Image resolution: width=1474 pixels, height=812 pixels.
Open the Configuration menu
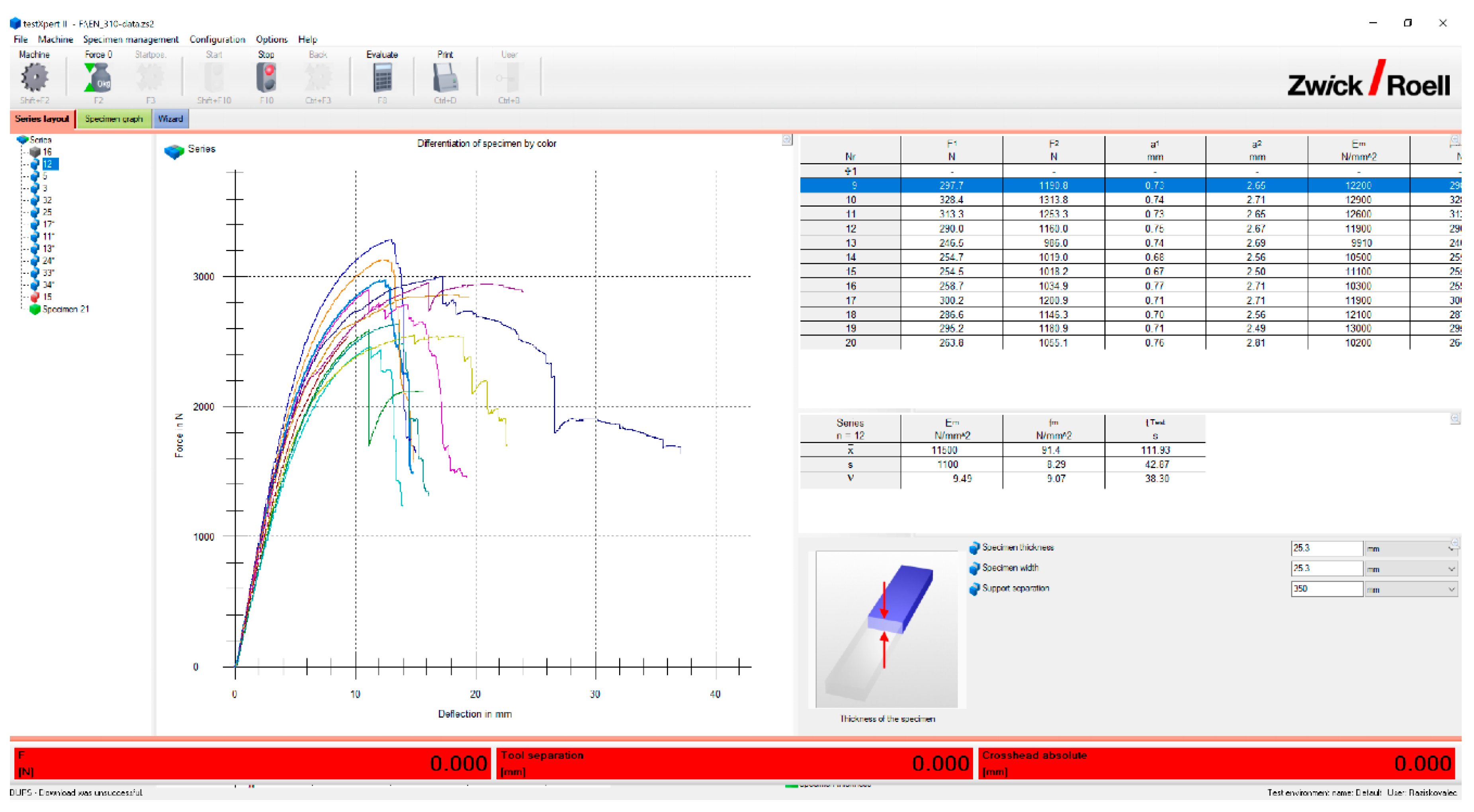click(217, 39)
